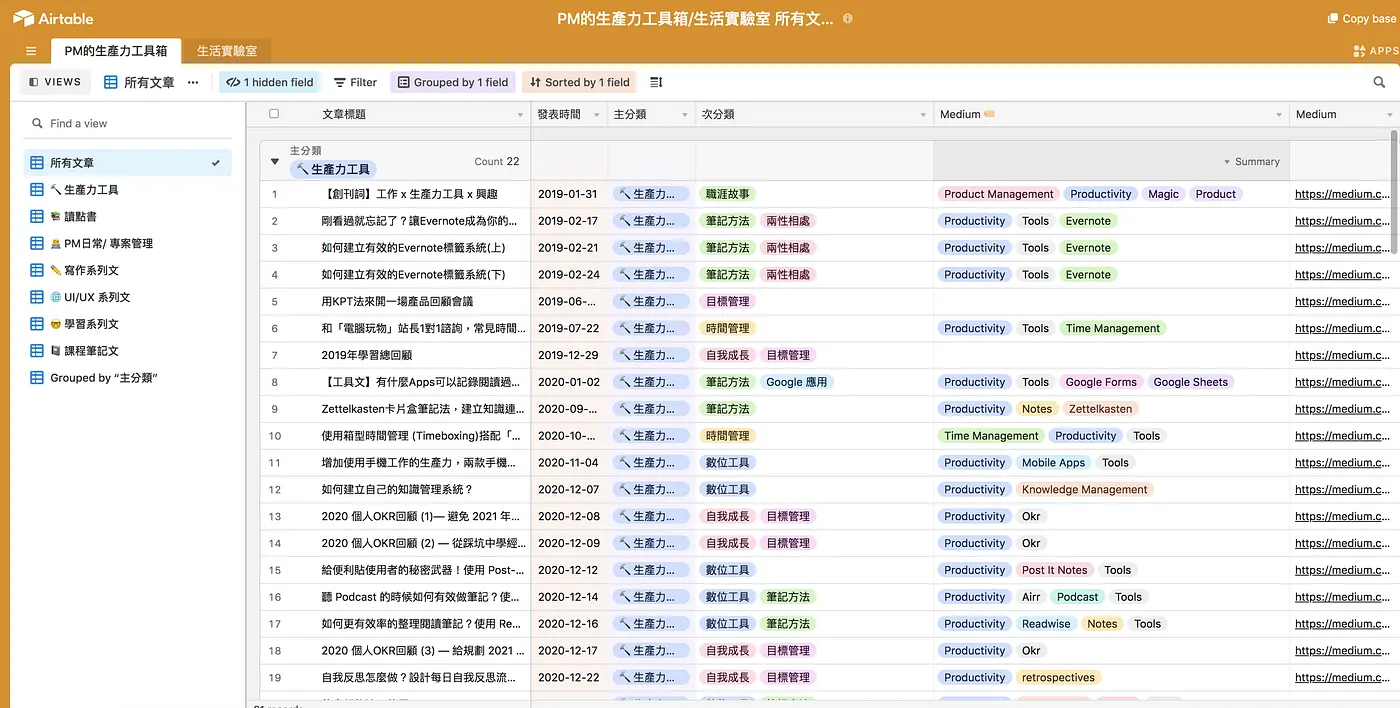Click the vertical scrollbar of the grid
1400x708 pixels.
point(1392,190)
